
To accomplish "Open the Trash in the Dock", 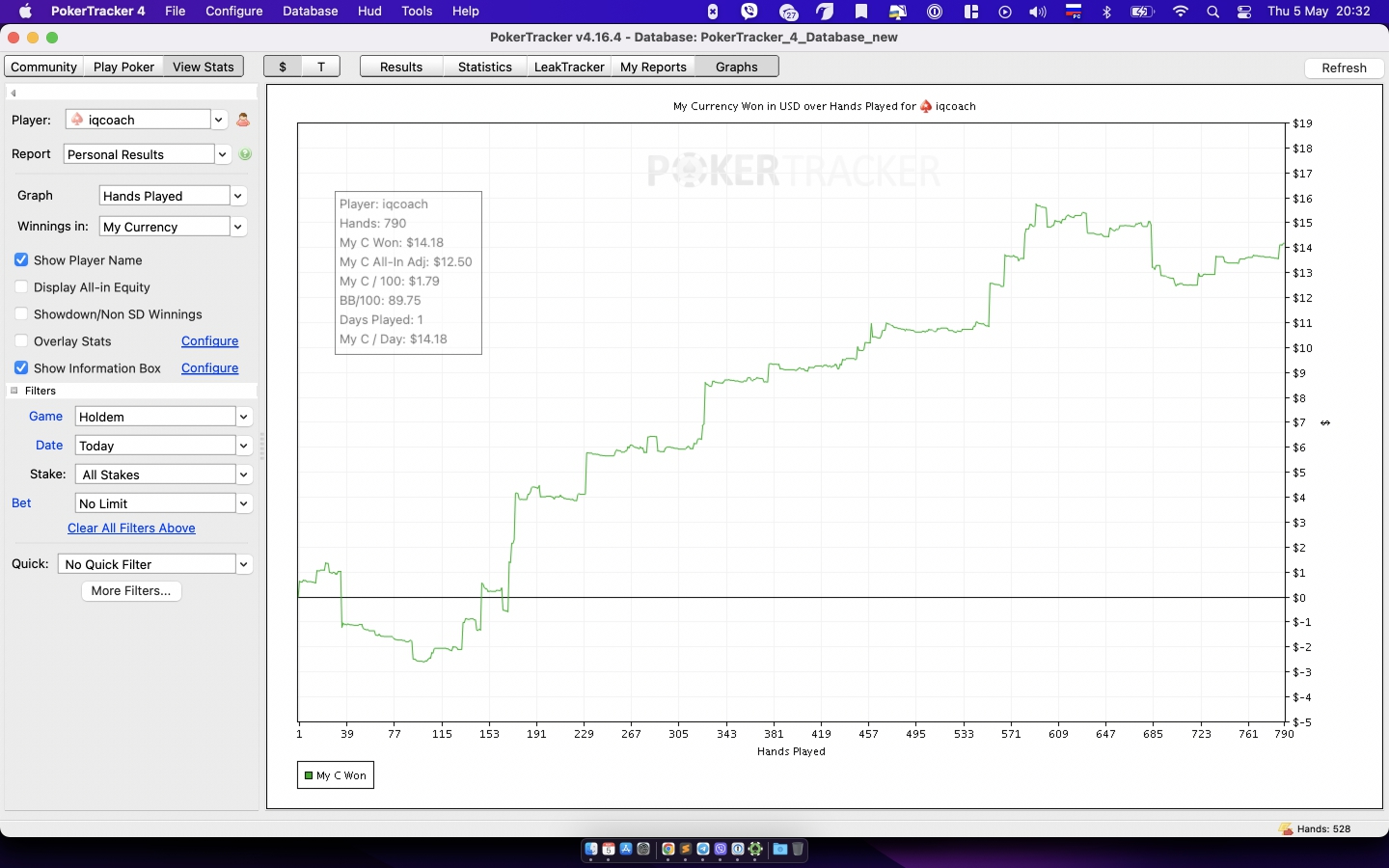I will pyautogui.click(x=798, y=849).
